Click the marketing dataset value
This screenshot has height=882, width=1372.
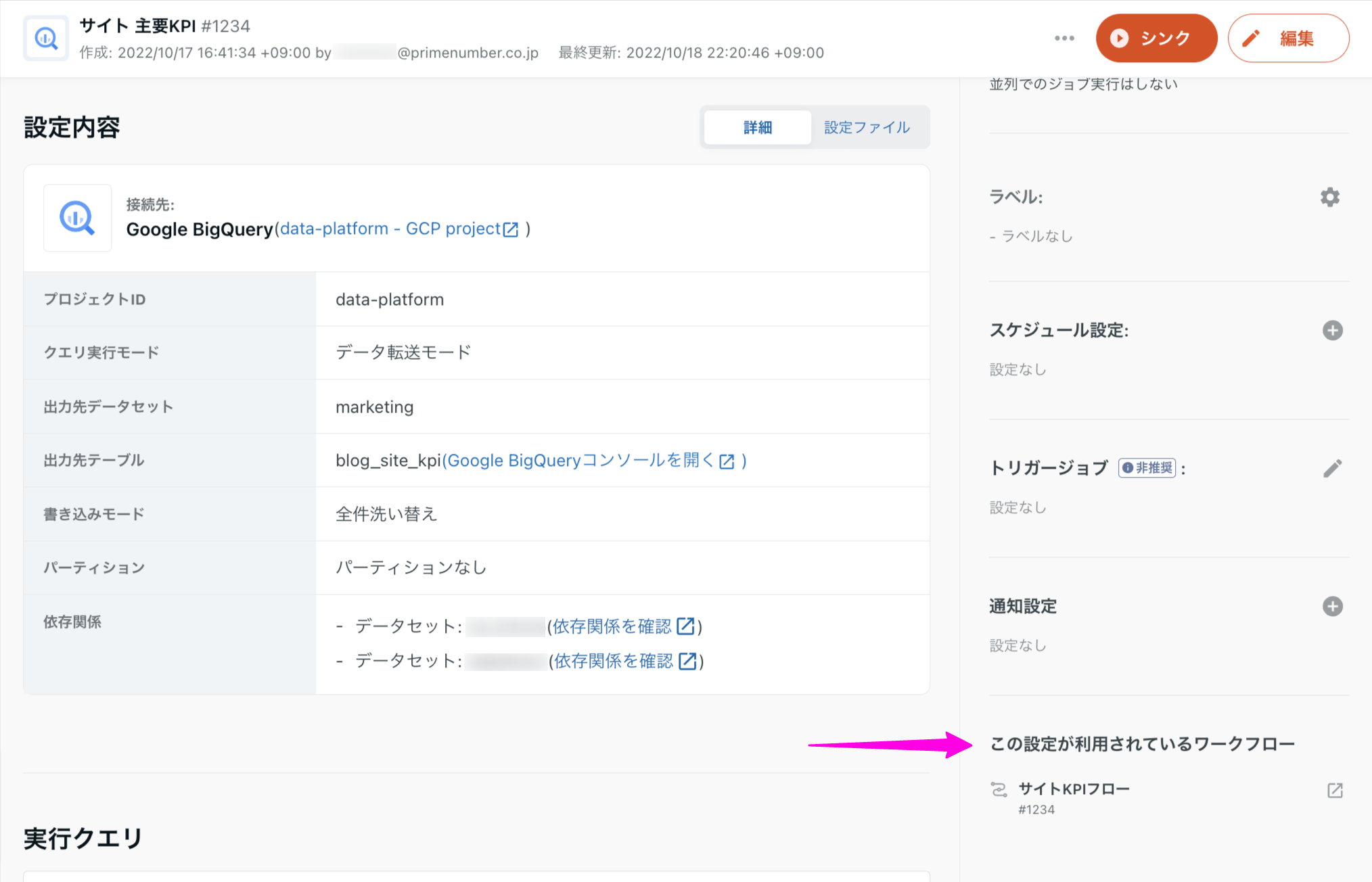click(x=374, y=407)
